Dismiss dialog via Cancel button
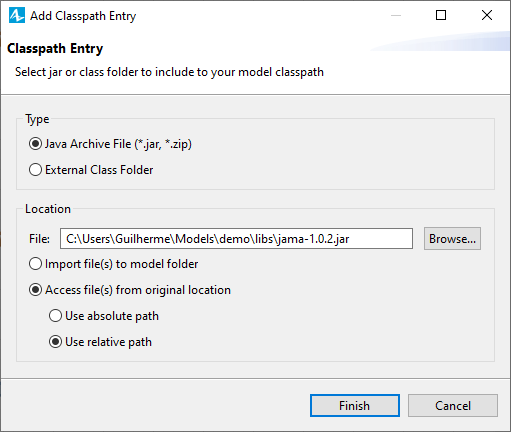The width and height of the screenshot is (511, 432). pos(453,406)
